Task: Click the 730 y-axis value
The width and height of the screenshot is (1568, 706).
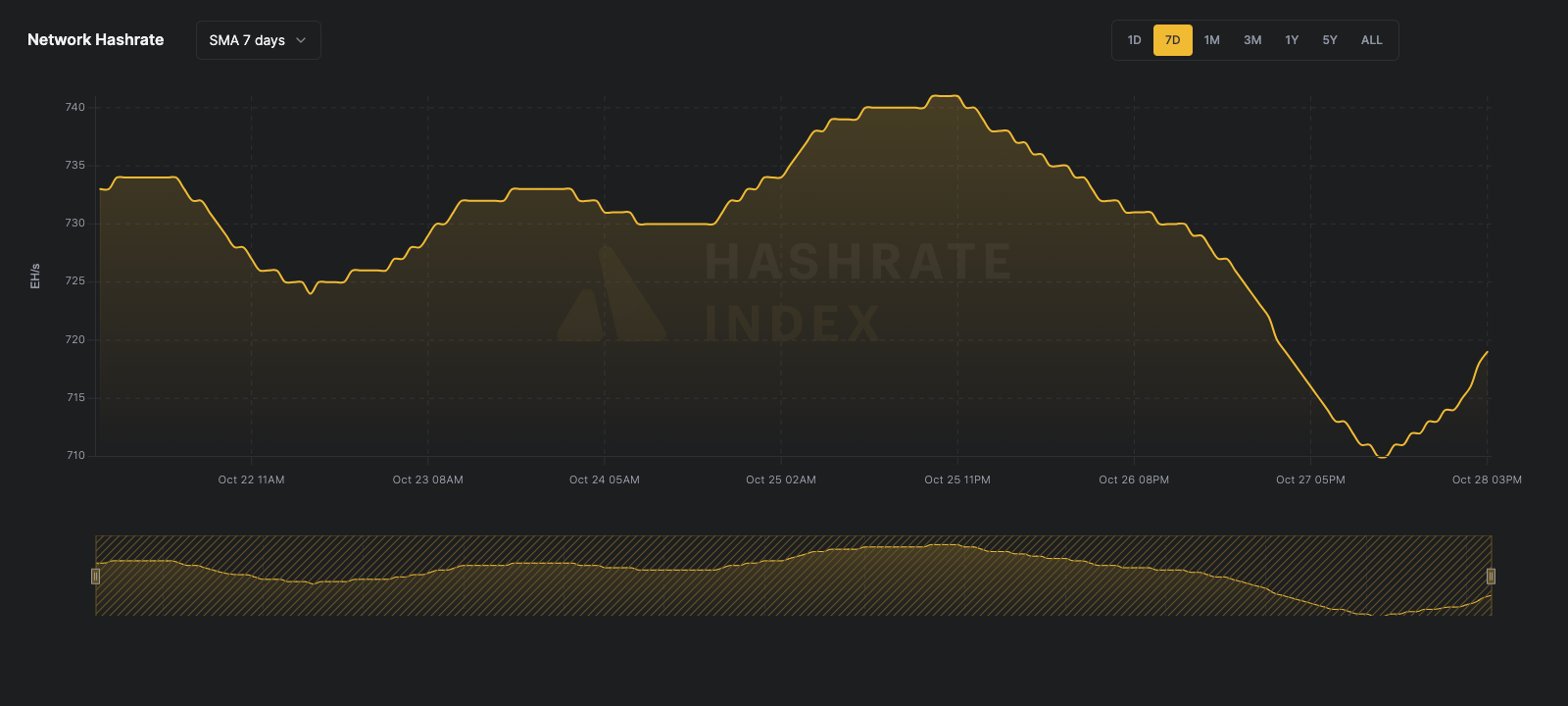Action: (75, 223)
